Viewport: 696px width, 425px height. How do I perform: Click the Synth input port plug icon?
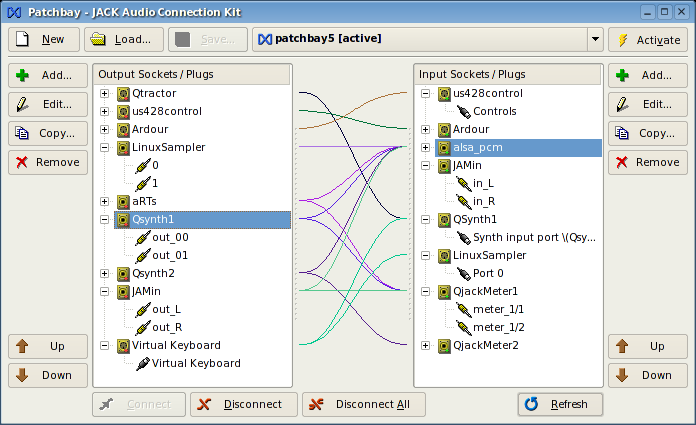pos(463,238)
